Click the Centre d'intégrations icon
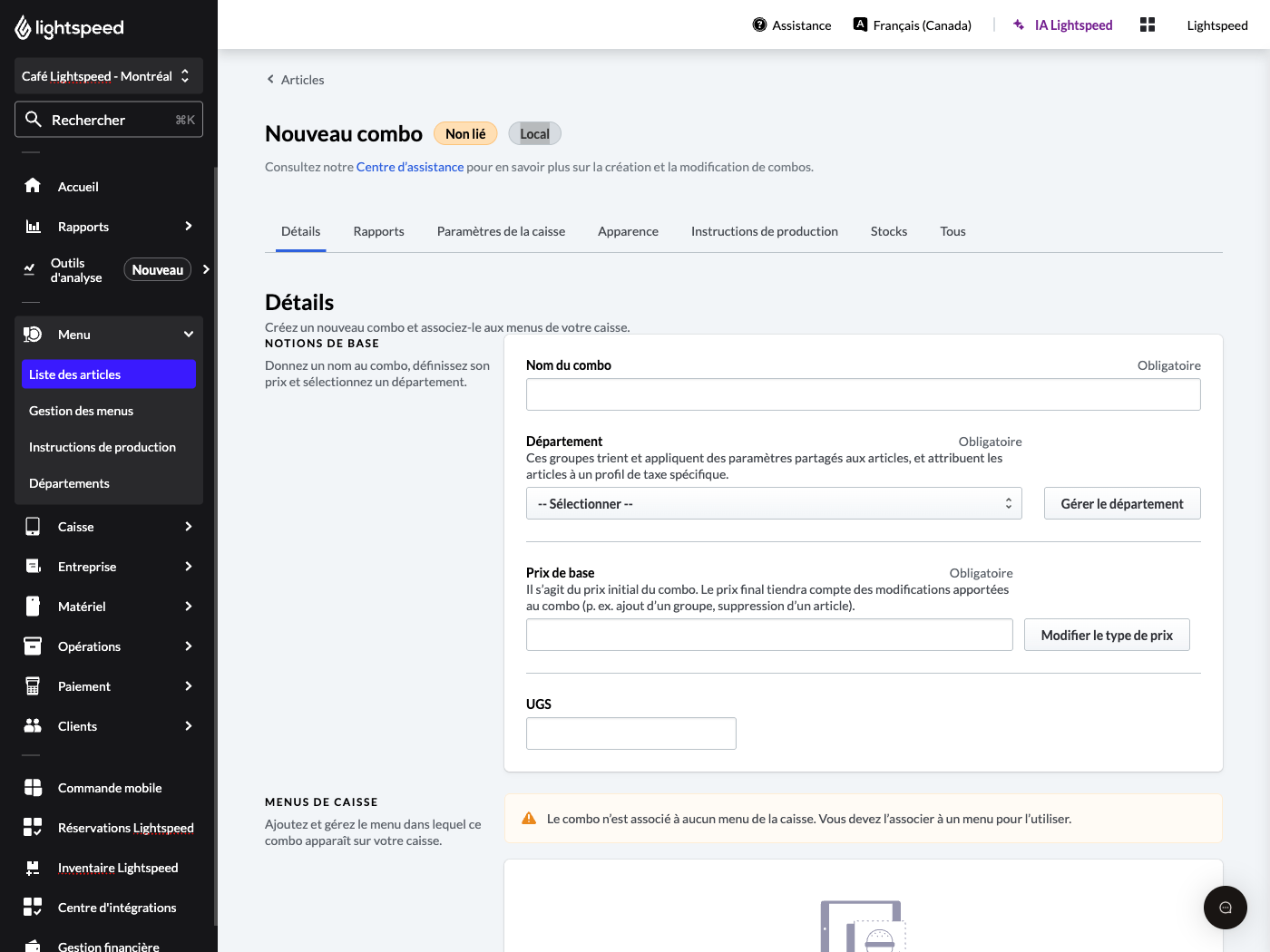1270x952 pixels. pos(33,908)
